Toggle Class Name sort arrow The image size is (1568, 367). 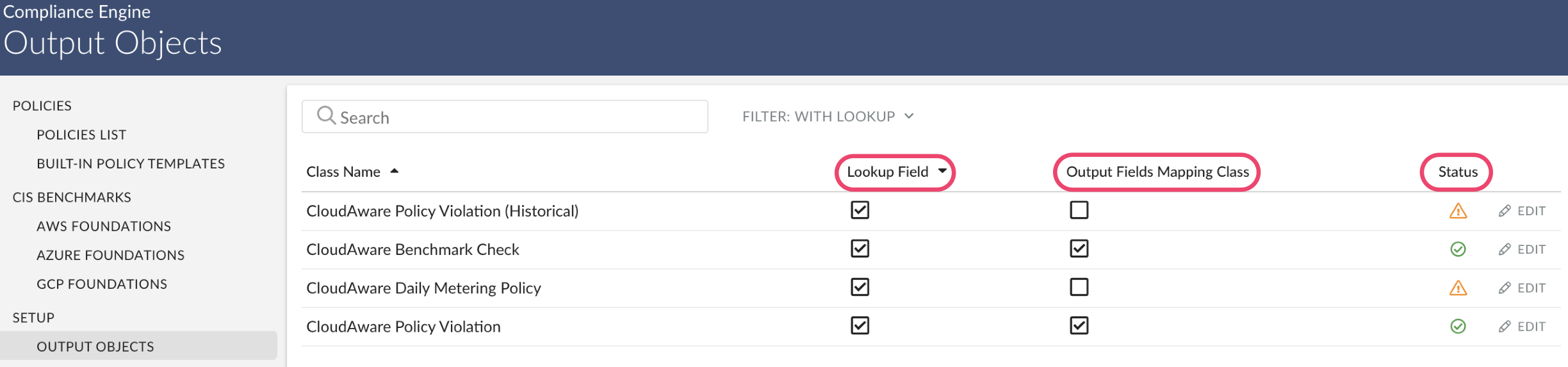(395, 171)
